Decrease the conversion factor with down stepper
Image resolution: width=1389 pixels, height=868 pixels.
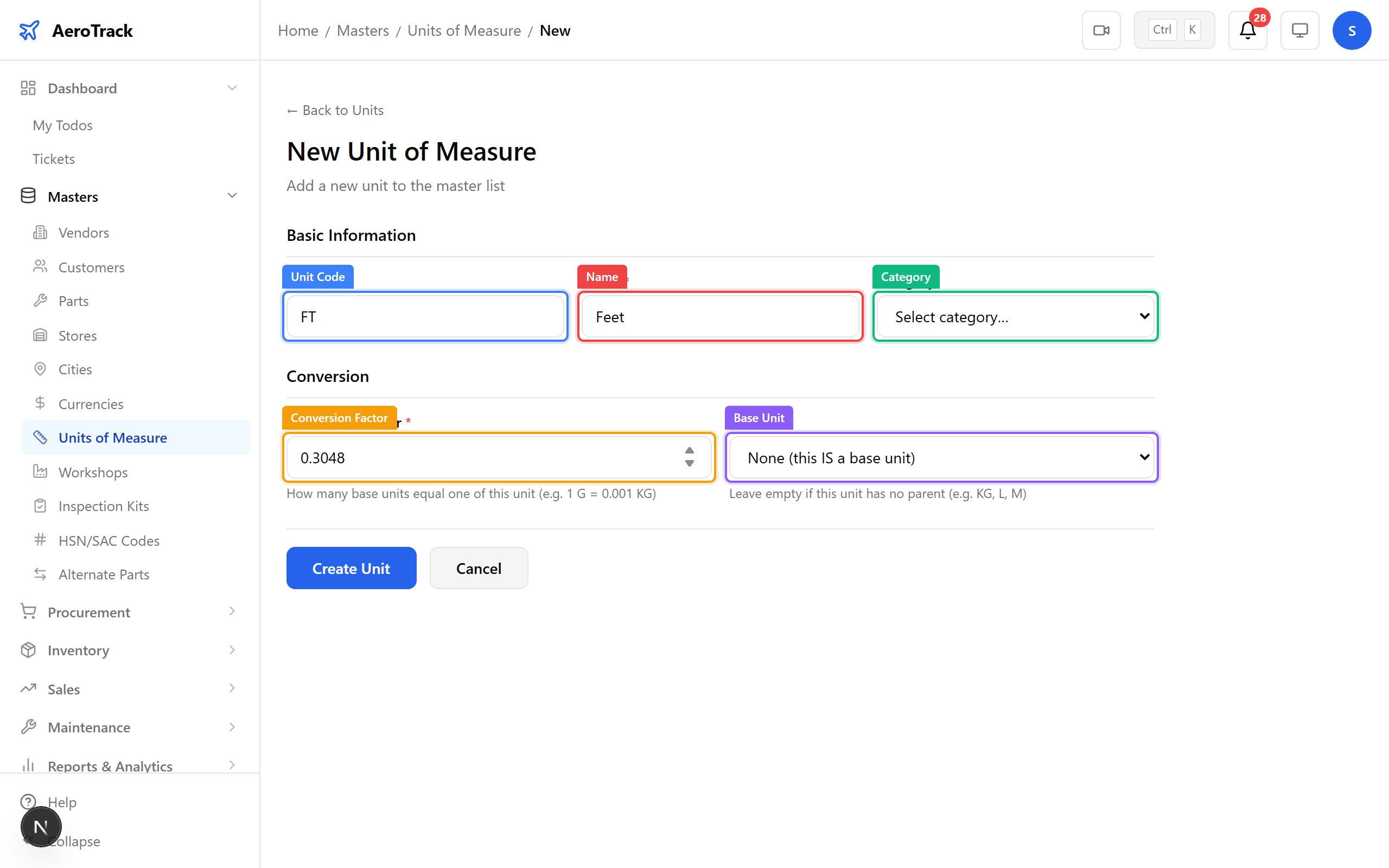(x=689, y=464)
